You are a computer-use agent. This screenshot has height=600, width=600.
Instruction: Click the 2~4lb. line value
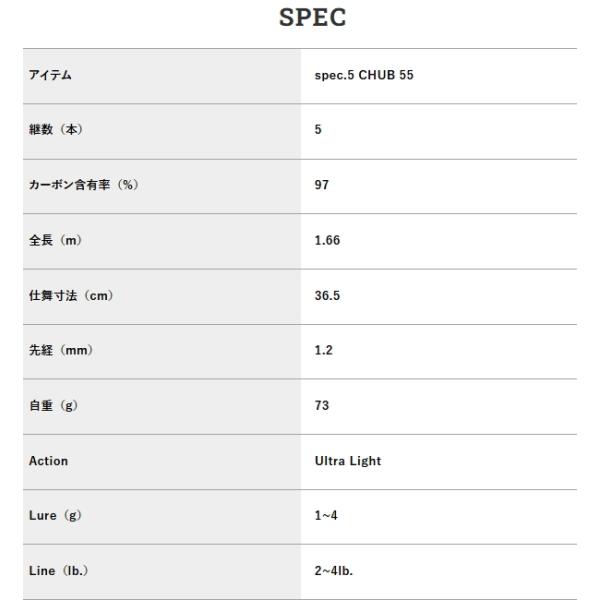[334, 571]
